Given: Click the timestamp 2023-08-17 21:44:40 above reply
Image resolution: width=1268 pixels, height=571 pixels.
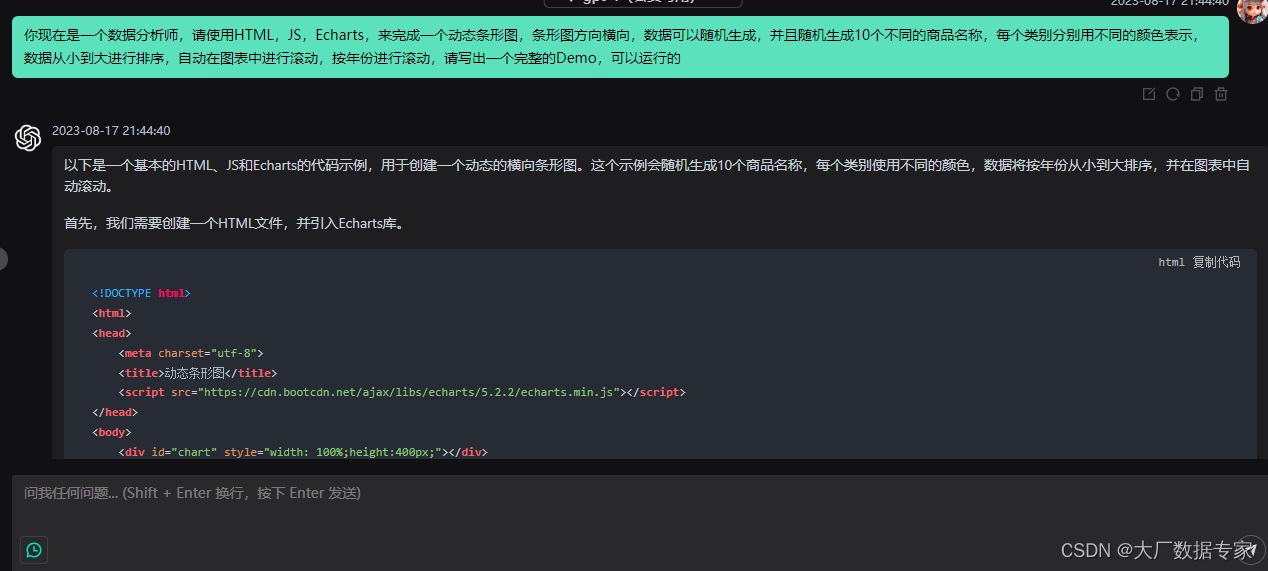Looking at the screenshot, I should 111,131.
